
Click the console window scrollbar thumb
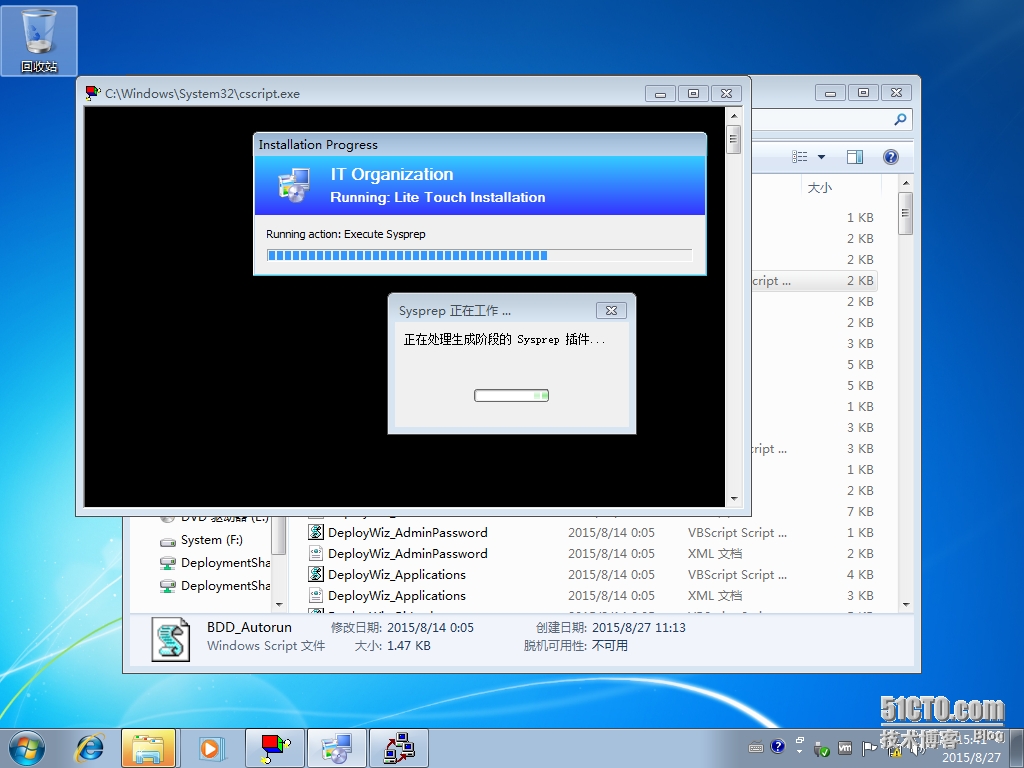coord(733,139)
